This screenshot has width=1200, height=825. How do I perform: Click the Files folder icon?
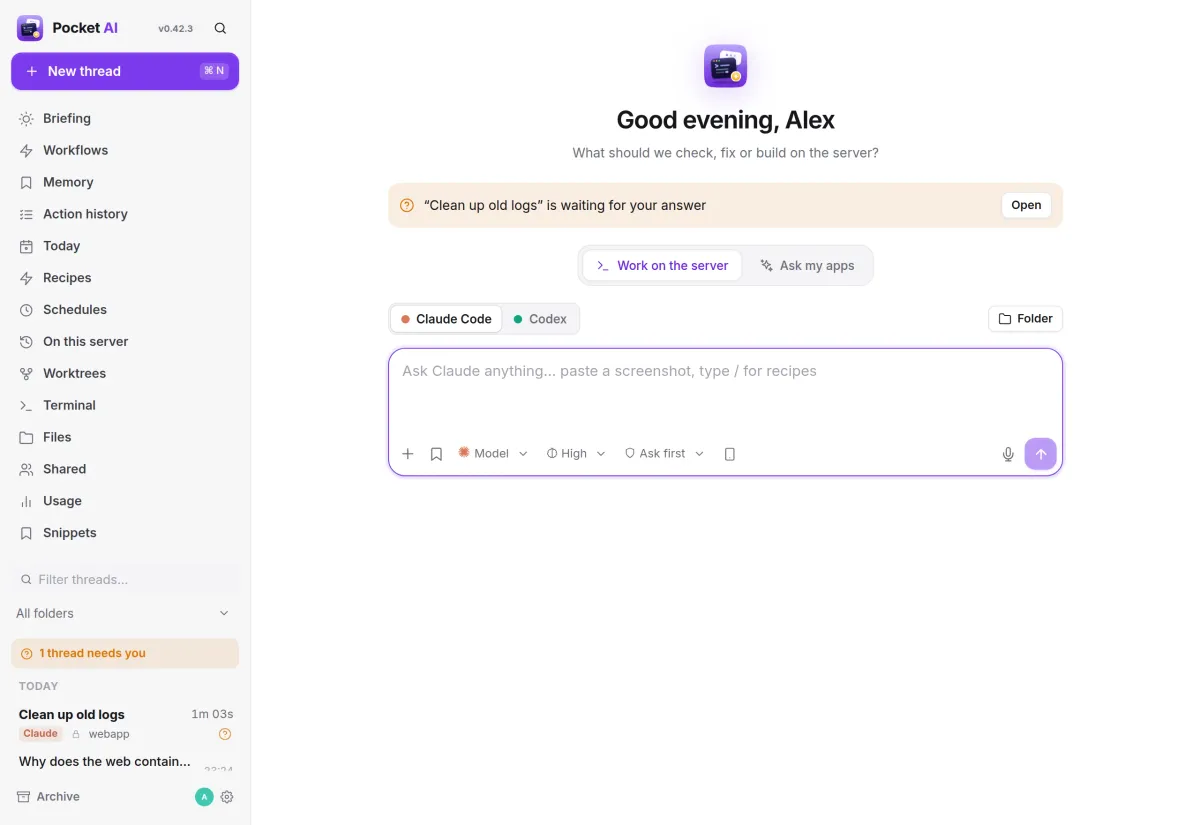click(26, 438)
